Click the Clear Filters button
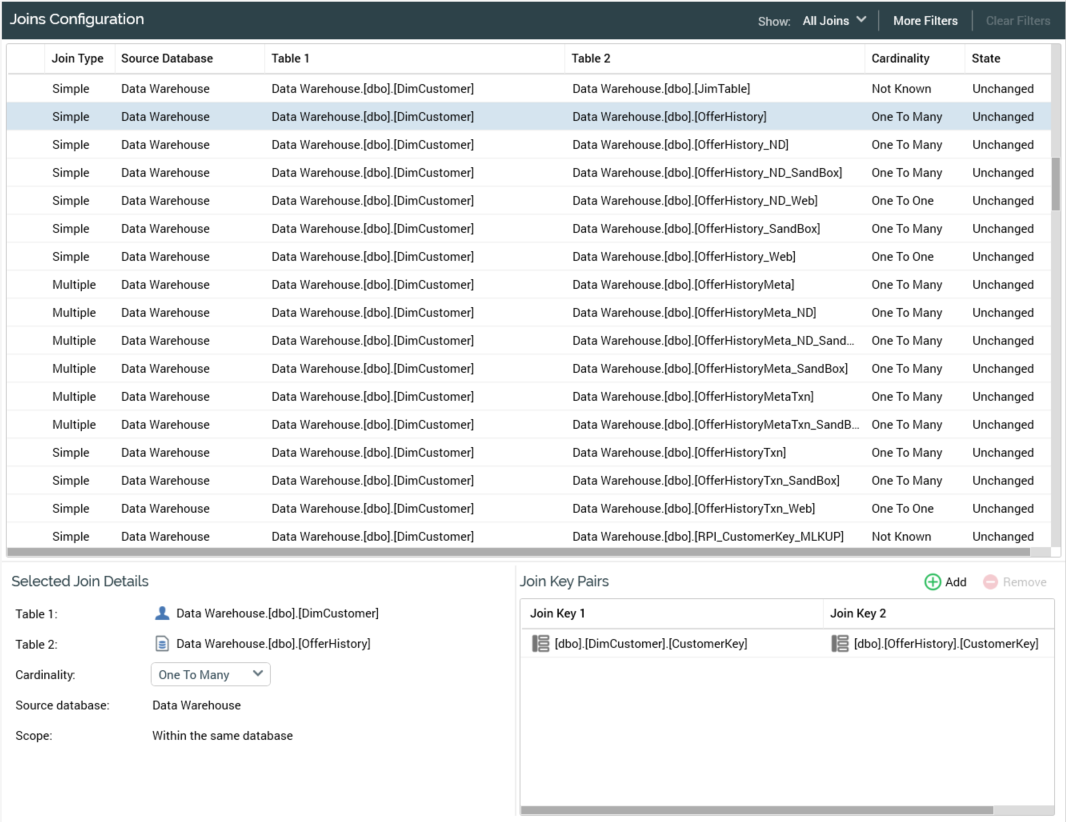1066x822 pixels. (x=1017, y=21)
